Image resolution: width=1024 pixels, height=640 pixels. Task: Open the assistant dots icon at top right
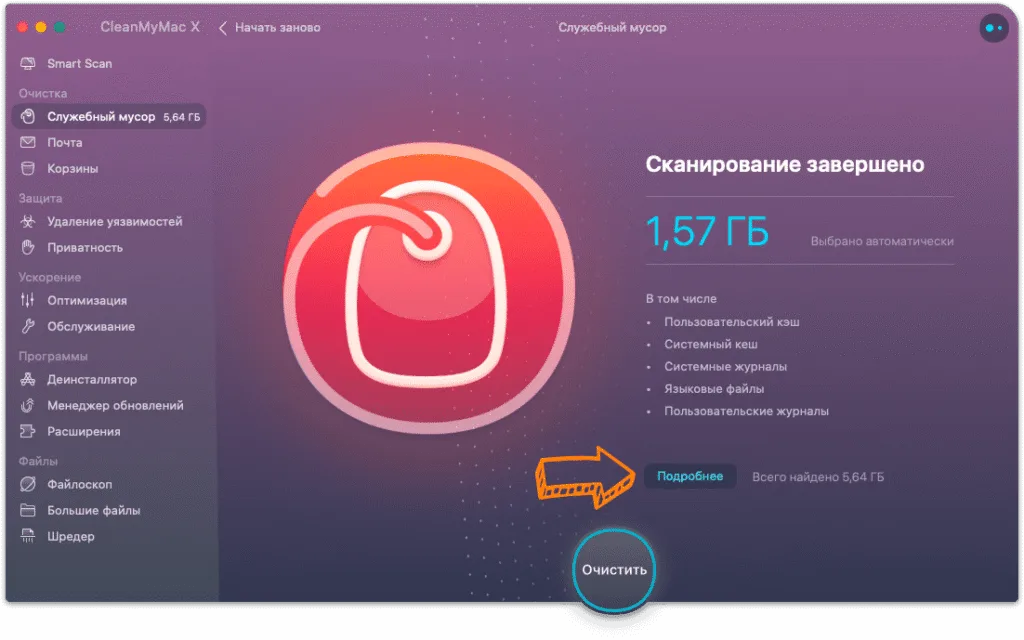click(x=993, y=28)
